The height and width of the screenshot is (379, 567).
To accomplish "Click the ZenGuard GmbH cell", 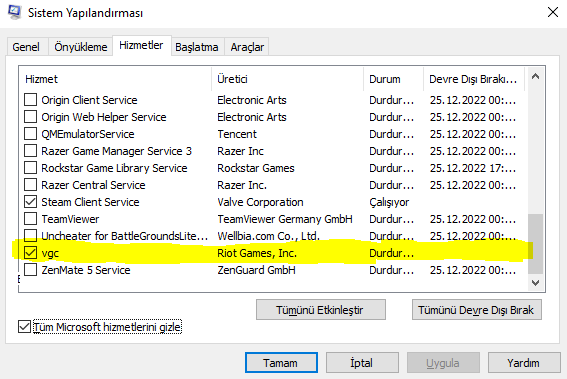I will pos(256,270).
